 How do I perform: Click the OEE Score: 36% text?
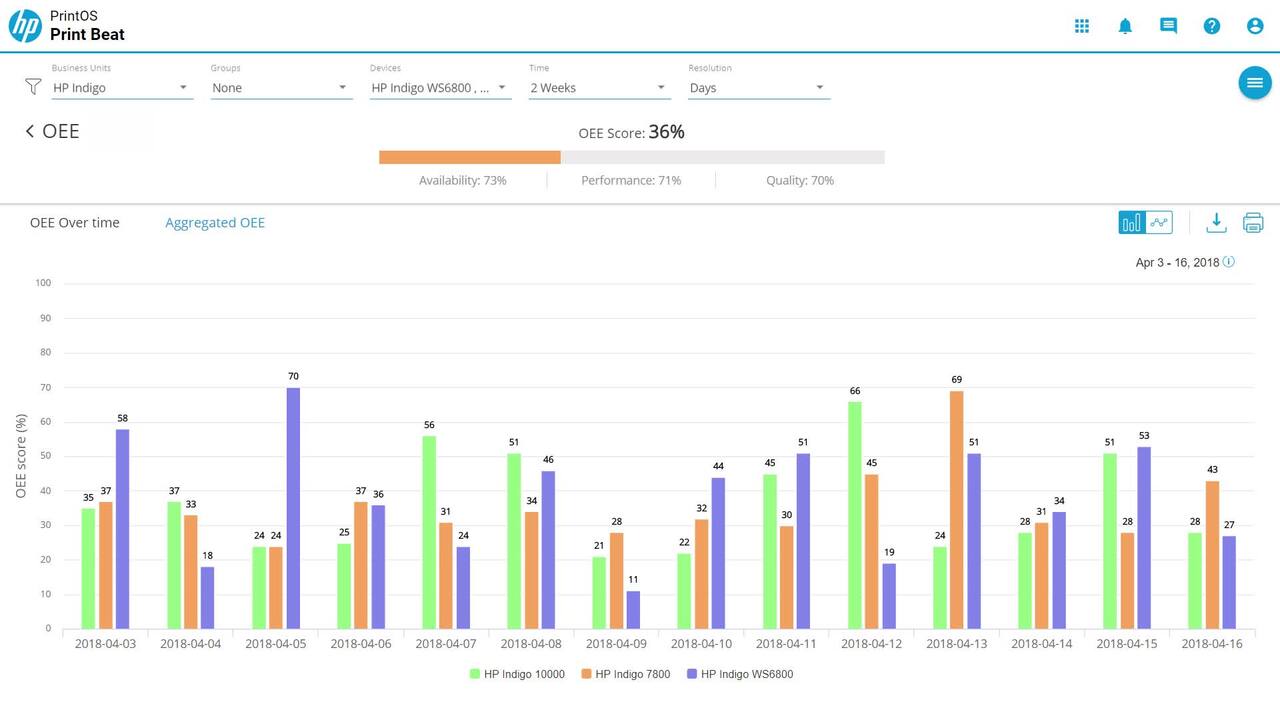click(632, 132)
